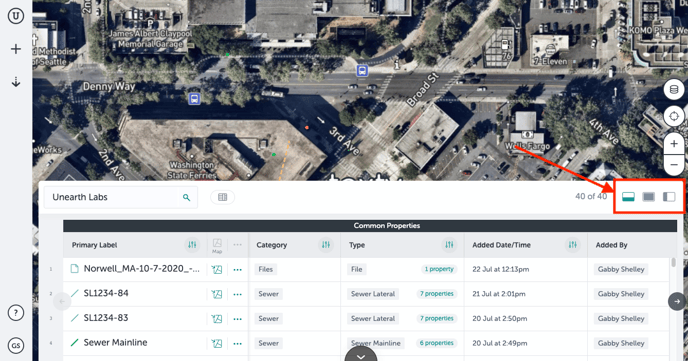
Task: Click Gabby Shelley in the Norwell_MA row
Action: [621, 269]
